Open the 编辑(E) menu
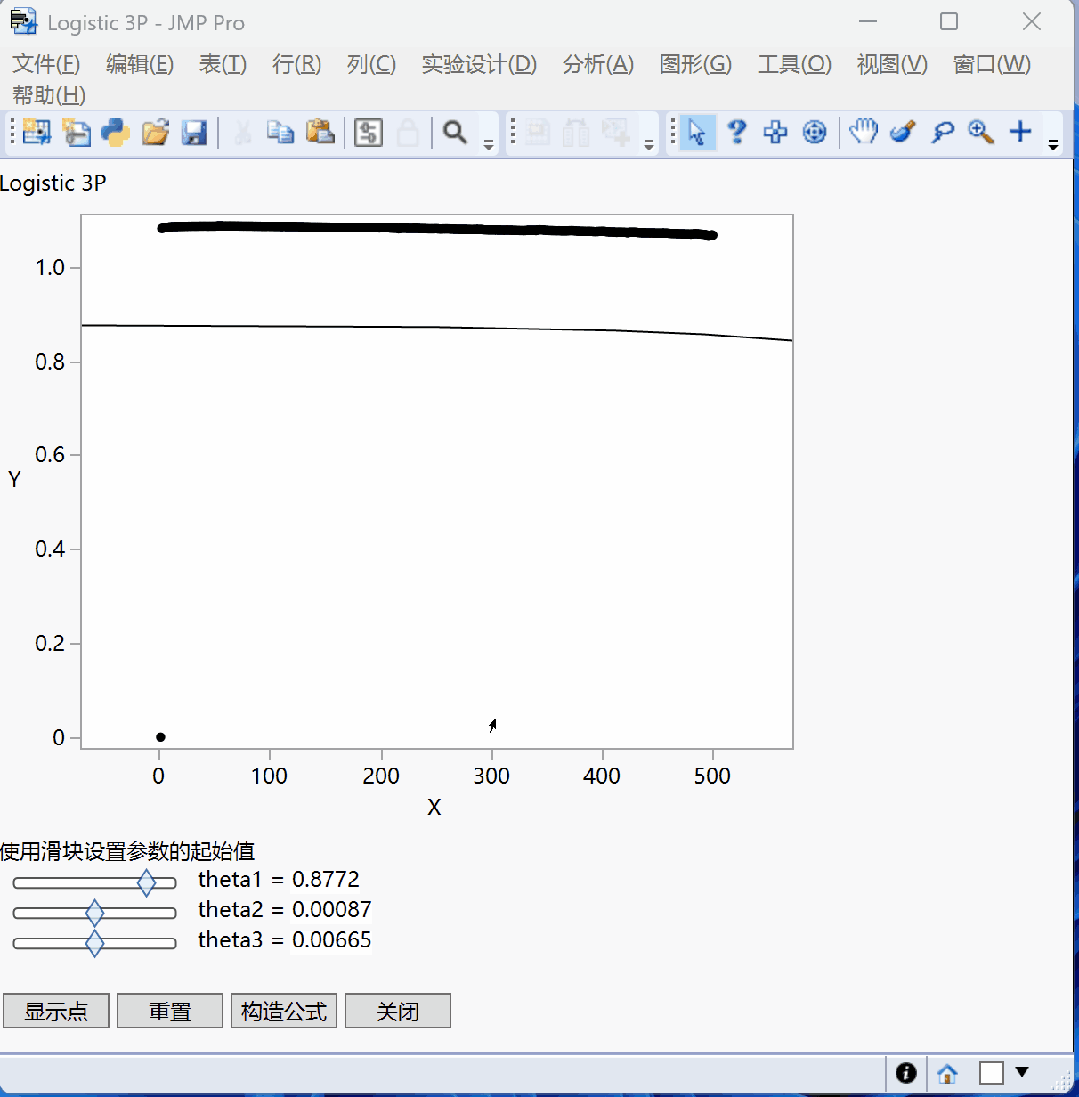The height and width of the screenshot is (1097, 1079). (140, 64)
